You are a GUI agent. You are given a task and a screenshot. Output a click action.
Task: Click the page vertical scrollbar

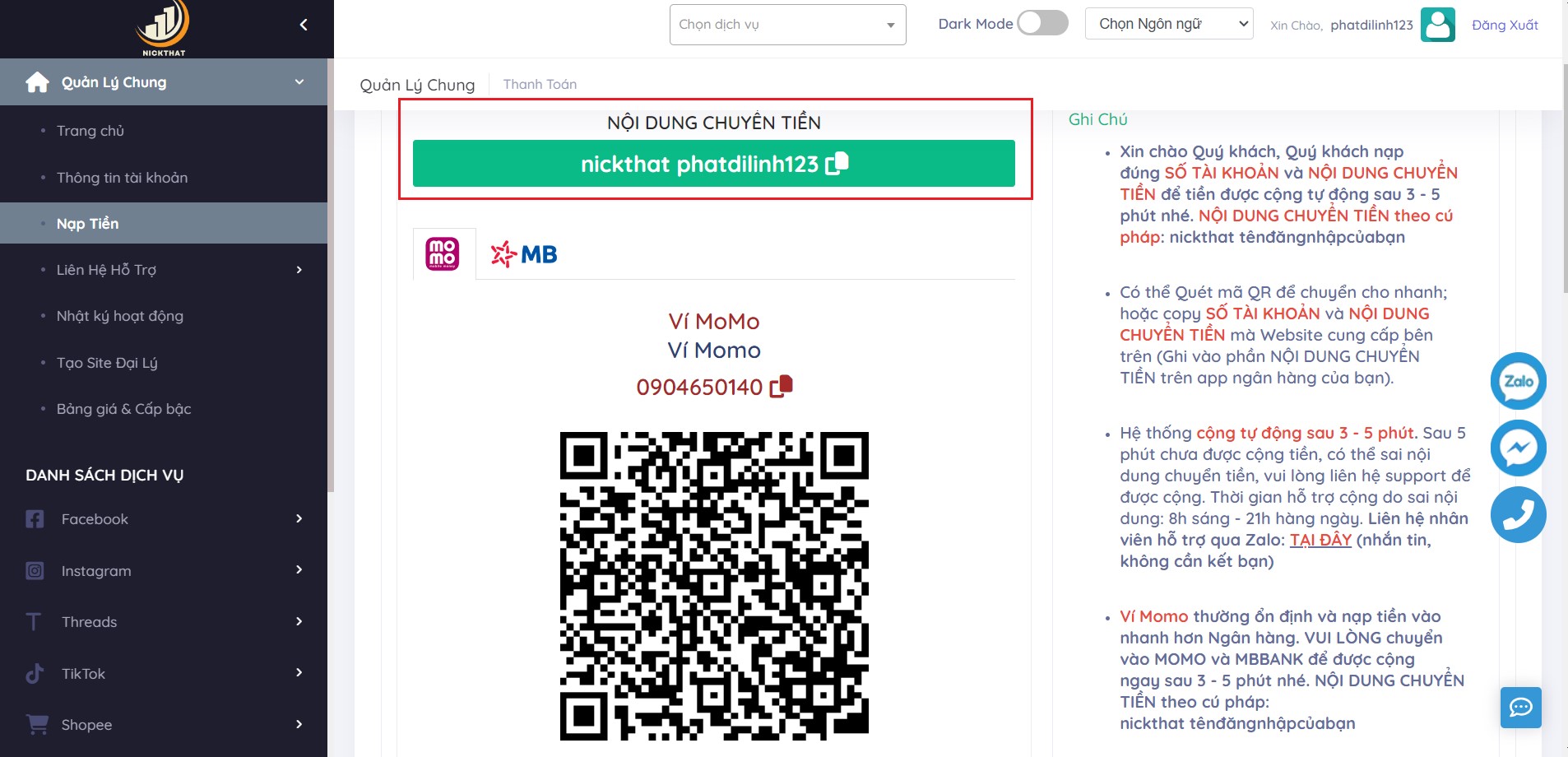click(x=1566, y=177)
